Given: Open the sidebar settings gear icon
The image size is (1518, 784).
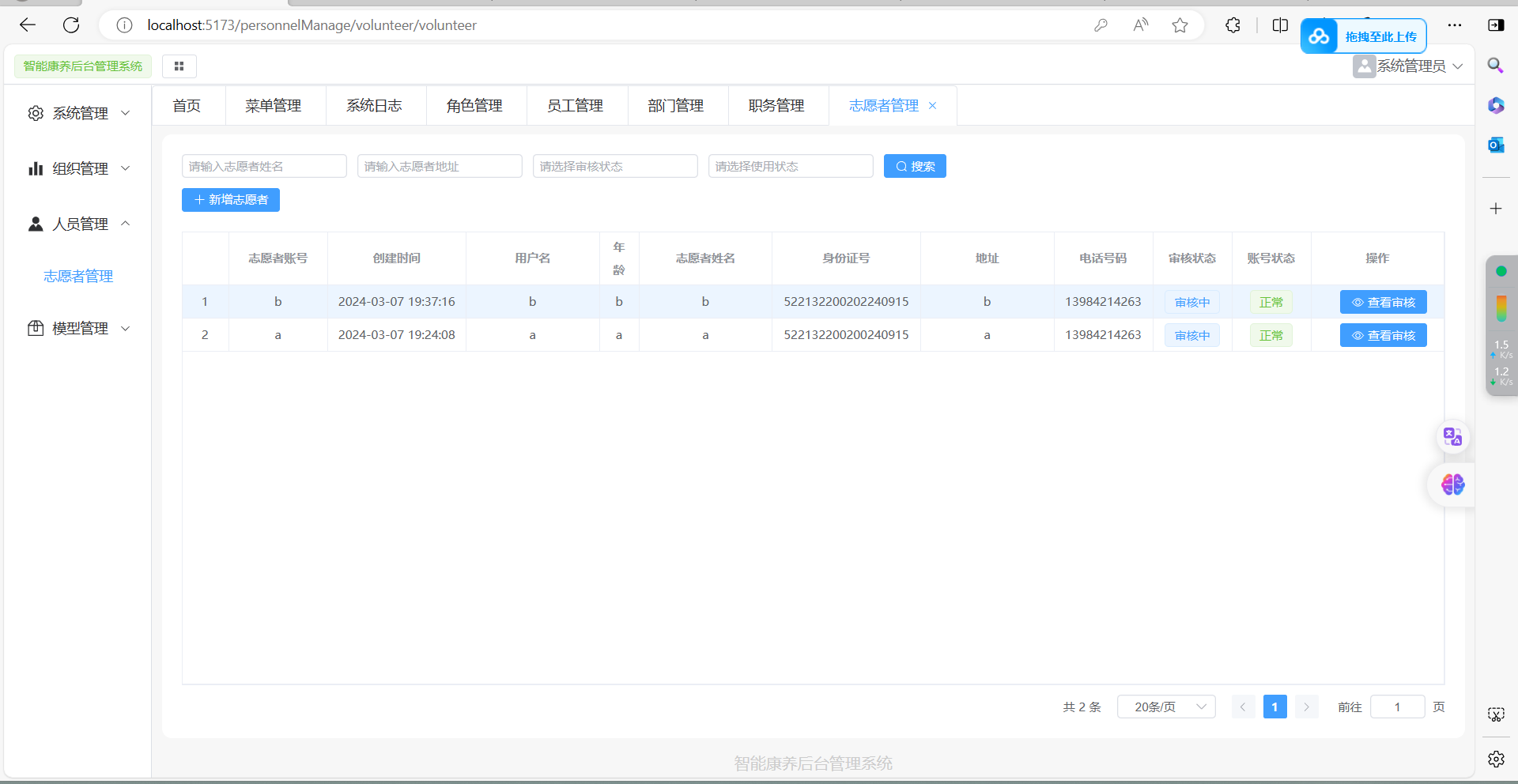Looking at the screenshot, I should click(x=1496, y=759).
